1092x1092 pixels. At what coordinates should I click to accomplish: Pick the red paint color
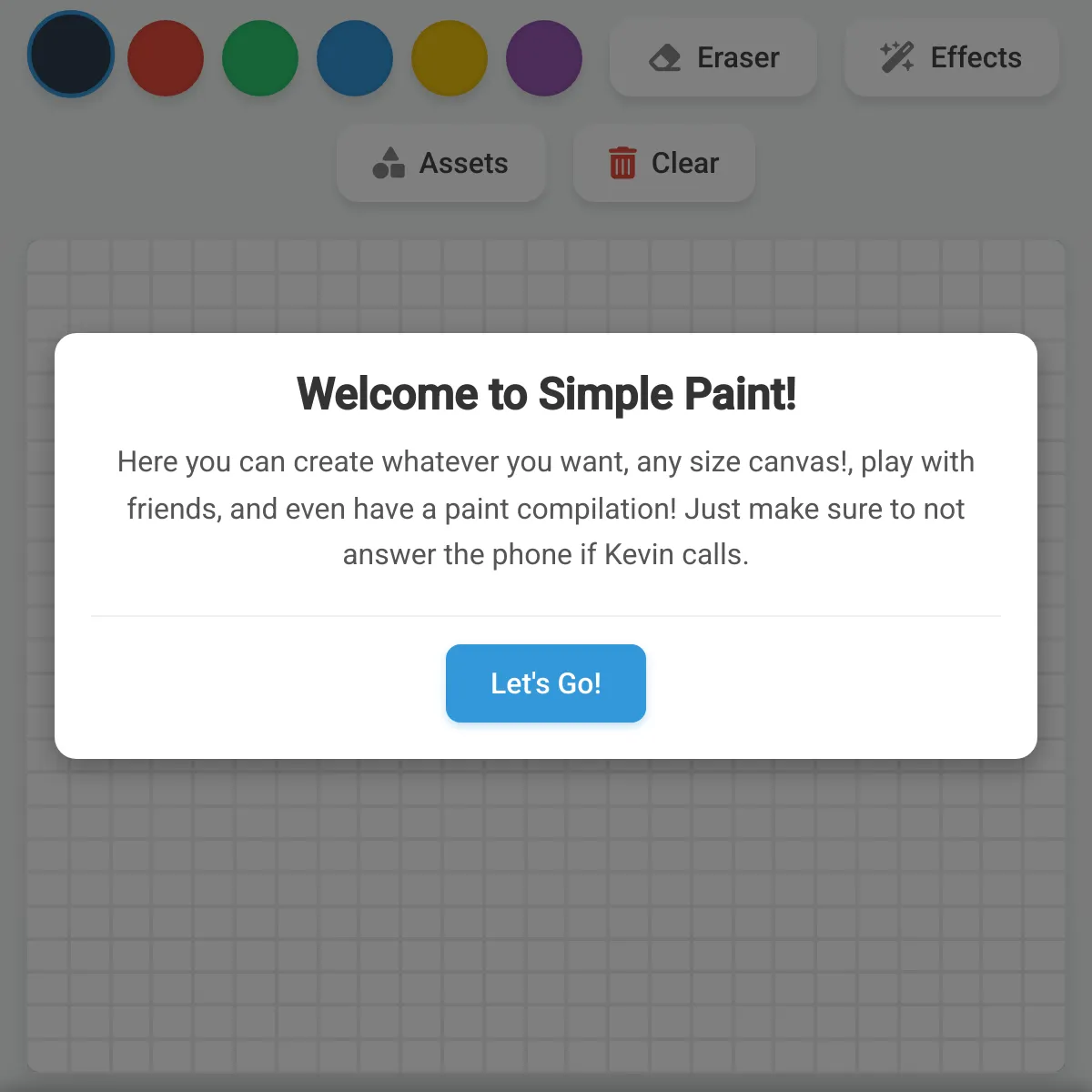(166, 58)
